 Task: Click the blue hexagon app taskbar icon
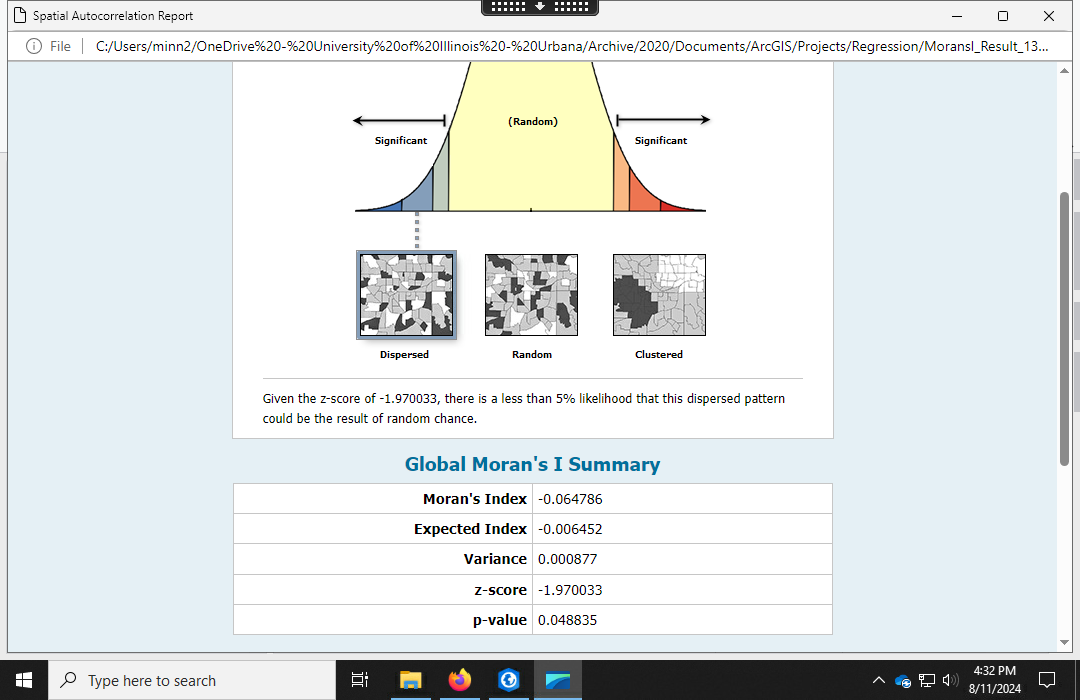click(x=509, y=680)
